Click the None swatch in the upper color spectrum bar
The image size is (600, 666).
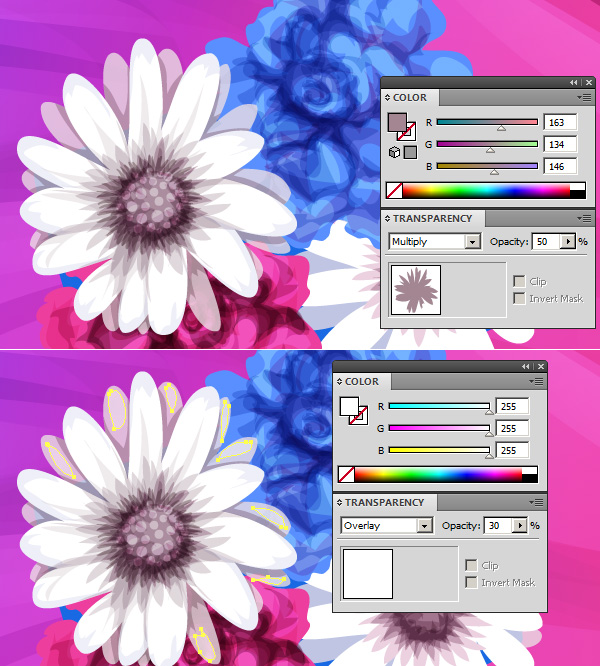tap(394, 190)
